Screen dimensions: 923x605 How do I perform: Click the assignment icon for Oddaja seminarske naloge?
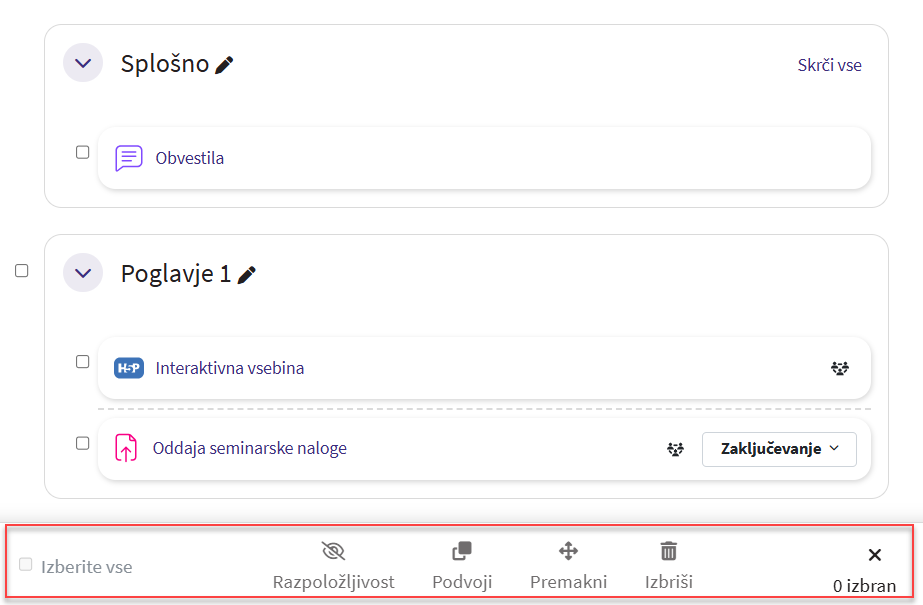(126, 448)
